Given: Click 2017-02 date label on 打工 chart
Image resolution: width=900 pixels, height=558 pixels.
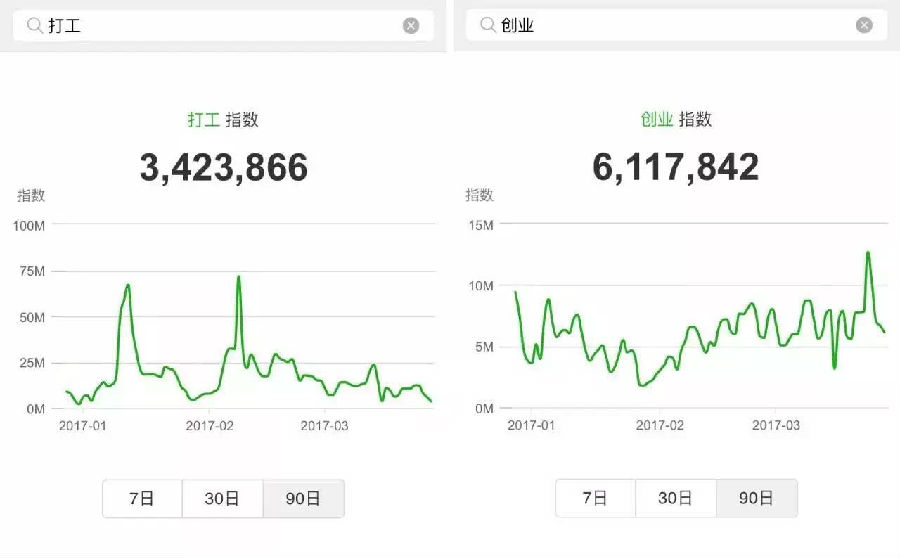Looking at the screenshot, I should (210, 425).
